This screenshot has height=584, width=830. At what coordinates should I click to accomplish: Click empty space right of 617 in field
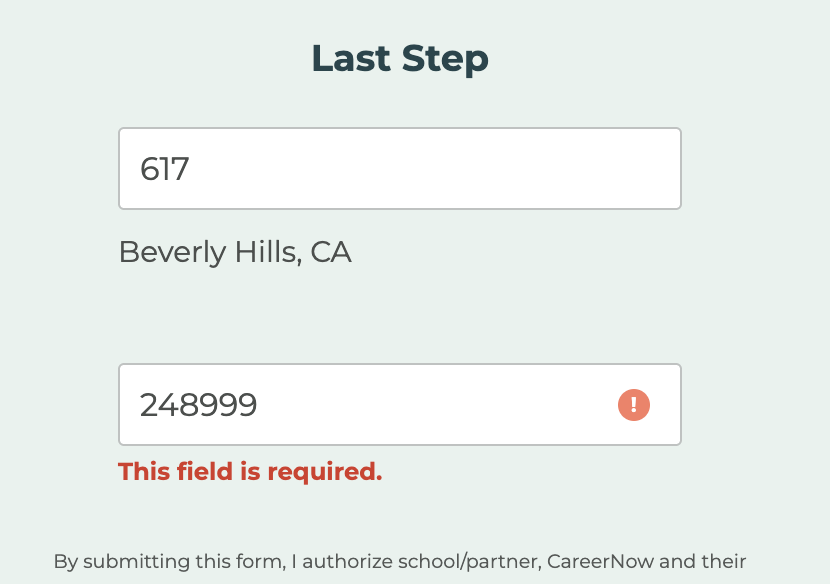click(x=450, y=169)
